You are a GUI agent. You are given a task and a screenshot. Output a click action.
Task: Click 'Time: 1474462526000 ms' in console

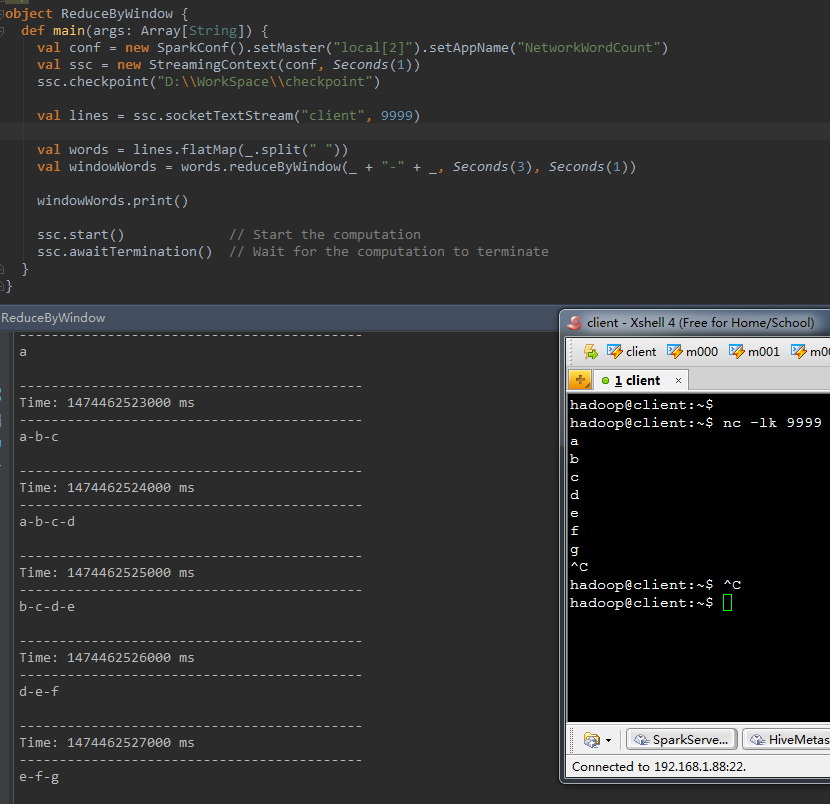(x=107, y=657)
